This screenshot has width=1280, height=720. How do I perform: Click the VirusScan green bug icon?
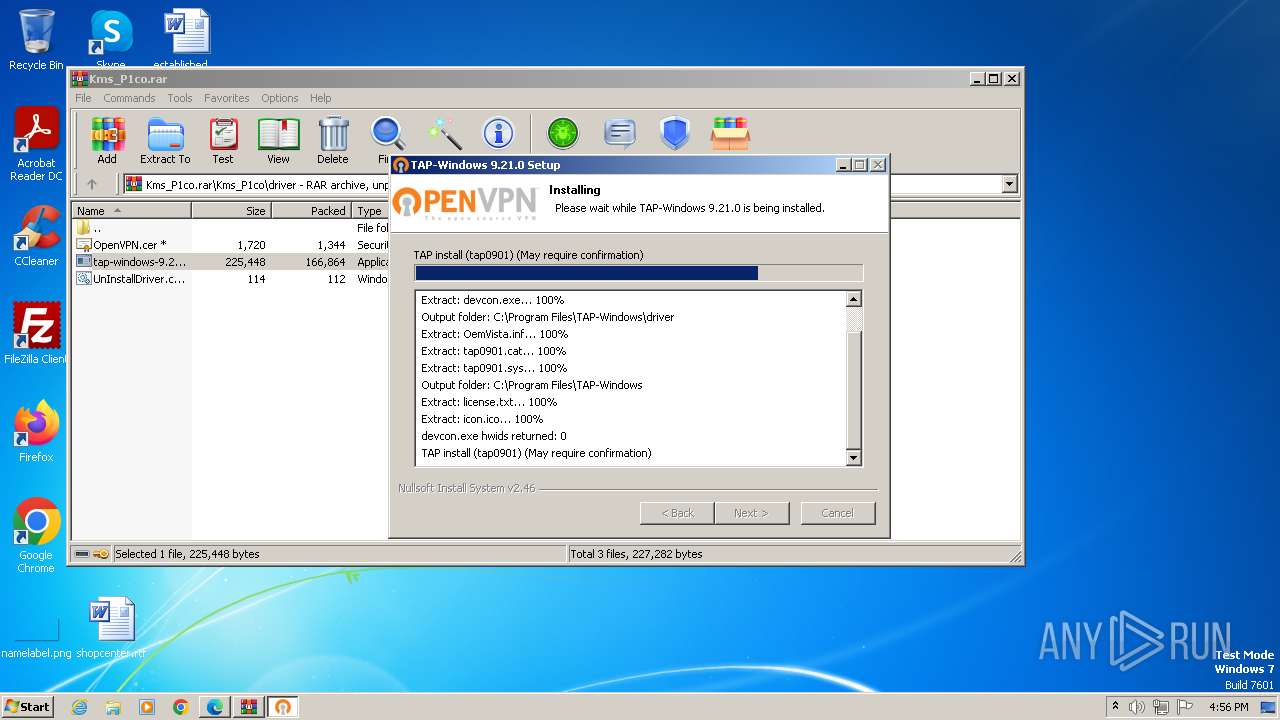(x=563, y=134)
